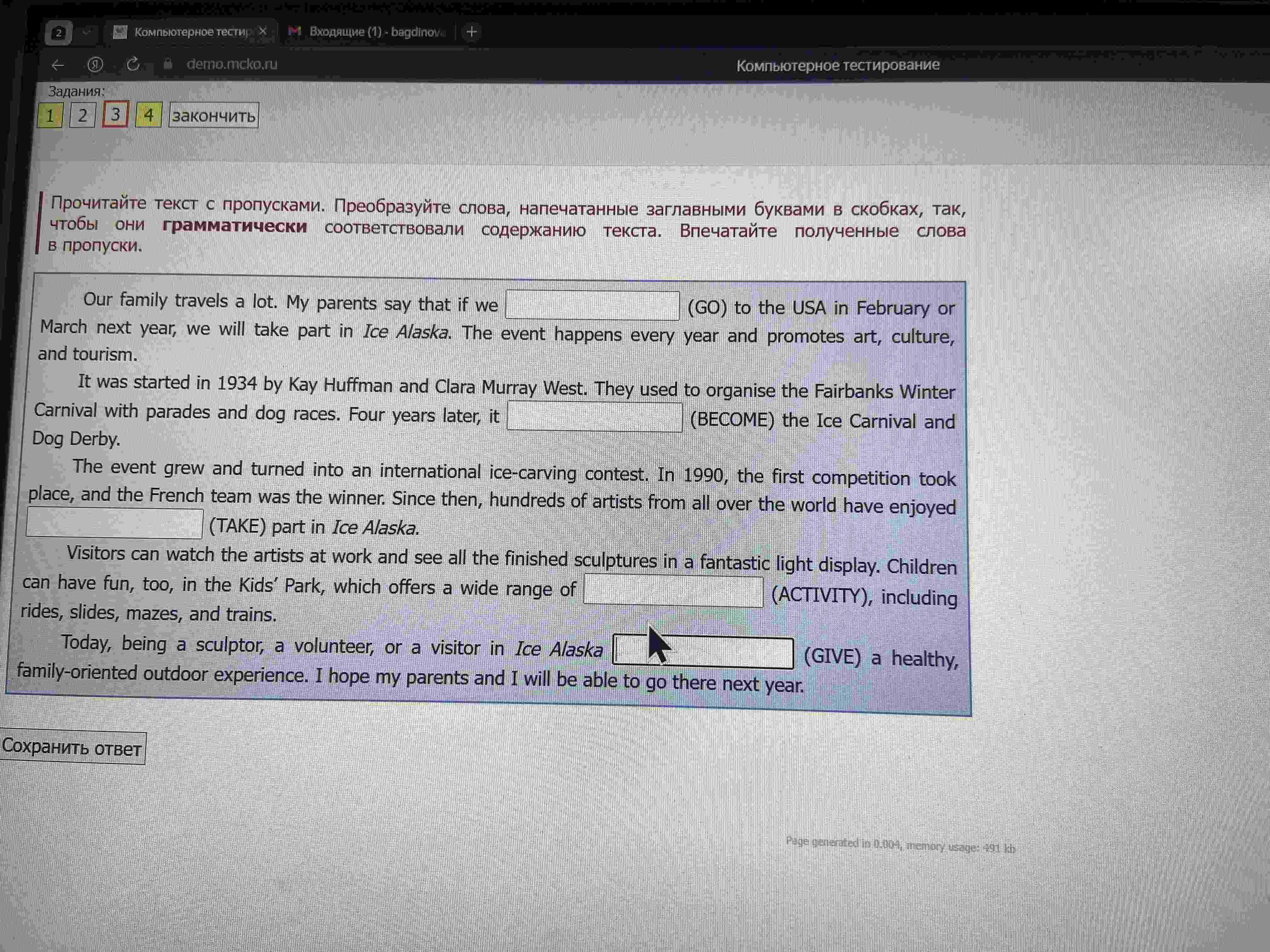Focus the answer field for (GO)
Screen dimensions: 1270x952
pos(592,305)
